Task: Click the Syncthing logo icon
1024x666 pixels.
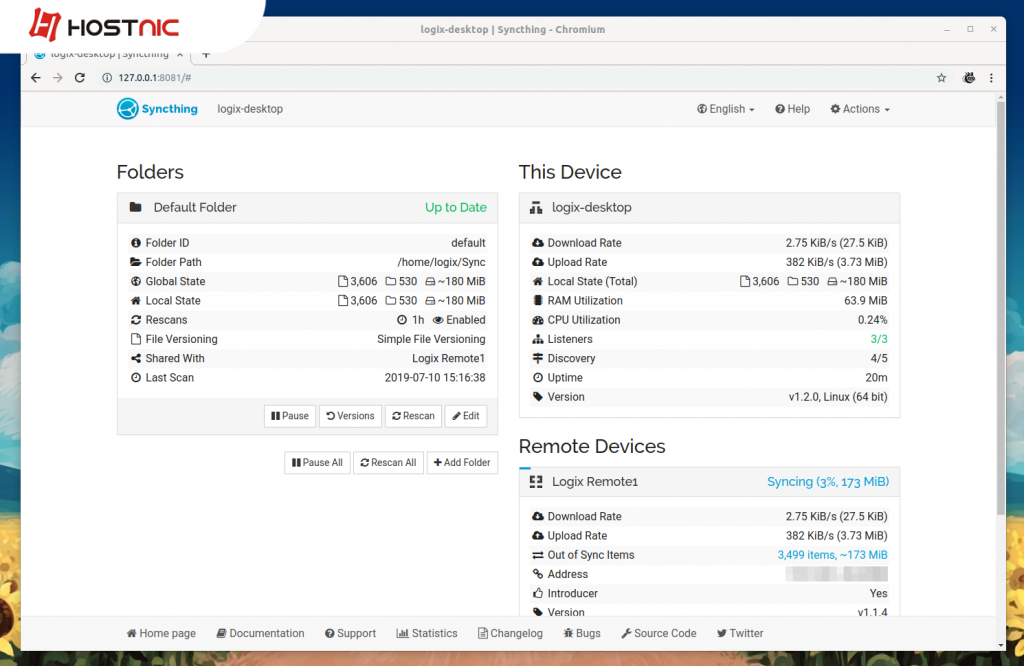Action: 127,109
